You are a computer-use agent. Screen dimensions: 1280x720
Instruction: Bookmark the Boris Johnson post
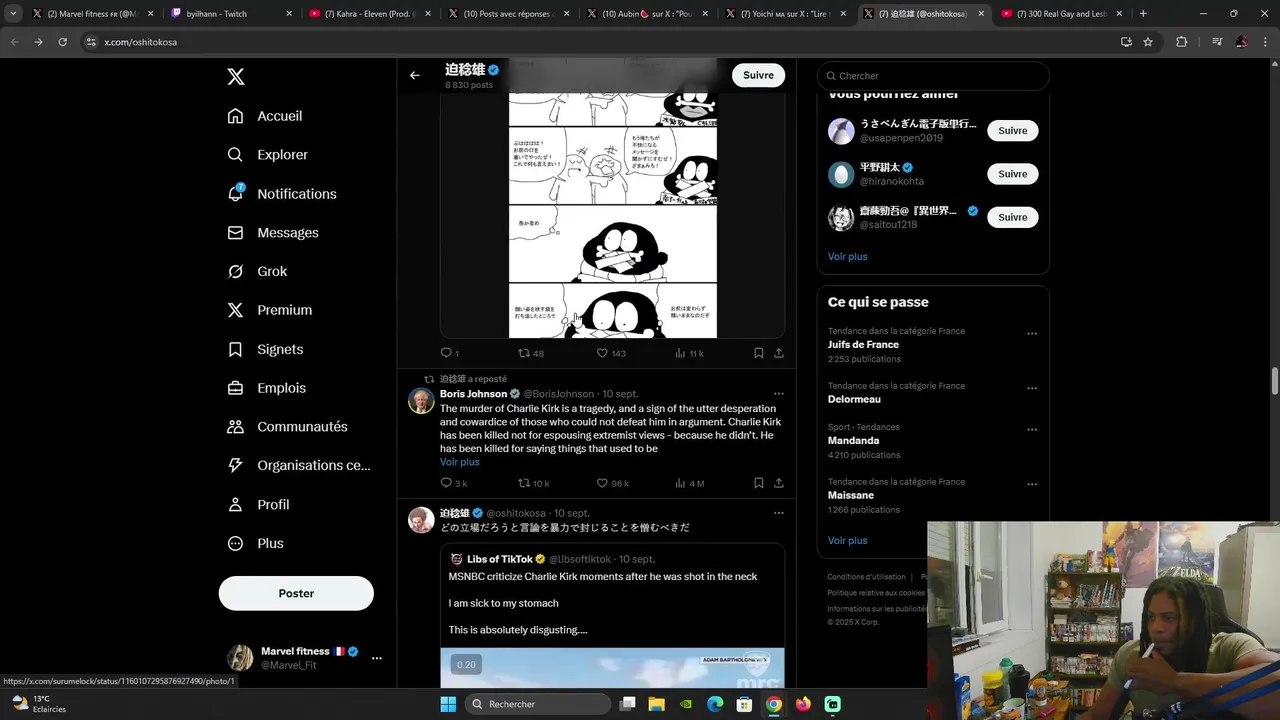pyautogui.click(x=758, y=483)
